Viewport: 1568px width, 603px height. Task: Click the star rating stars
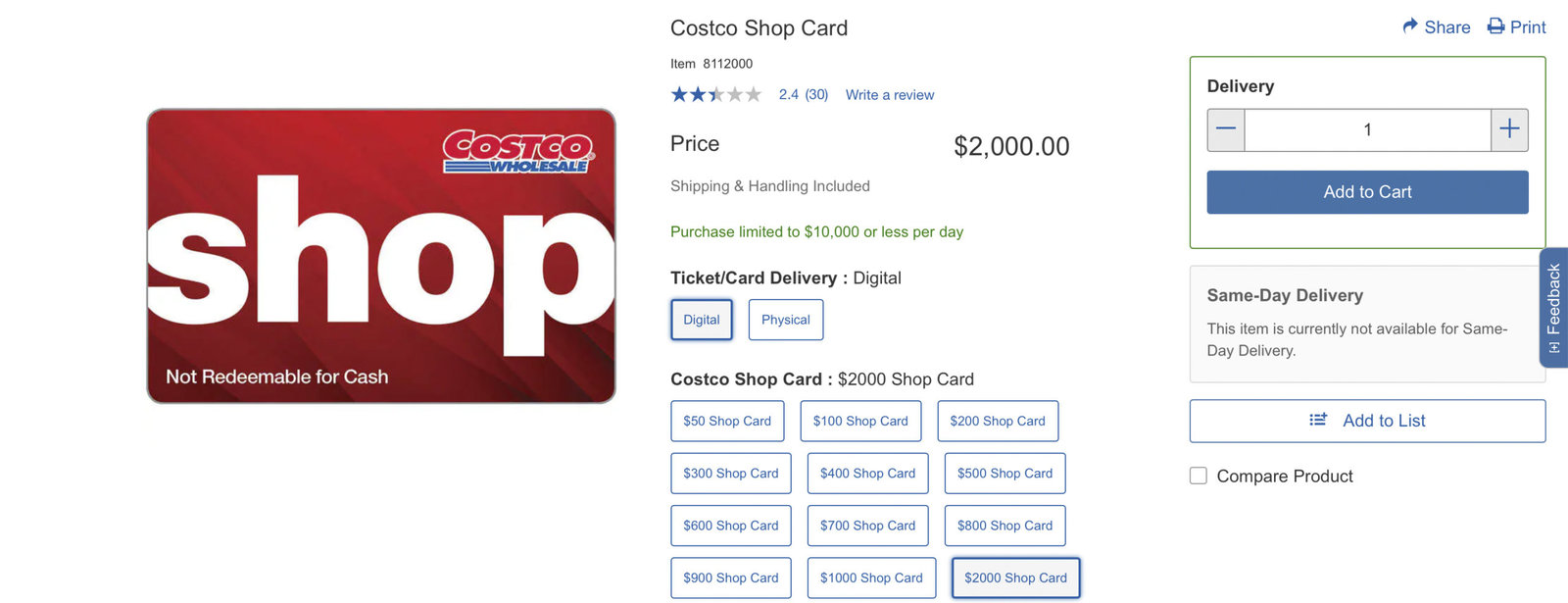point(716,94)
